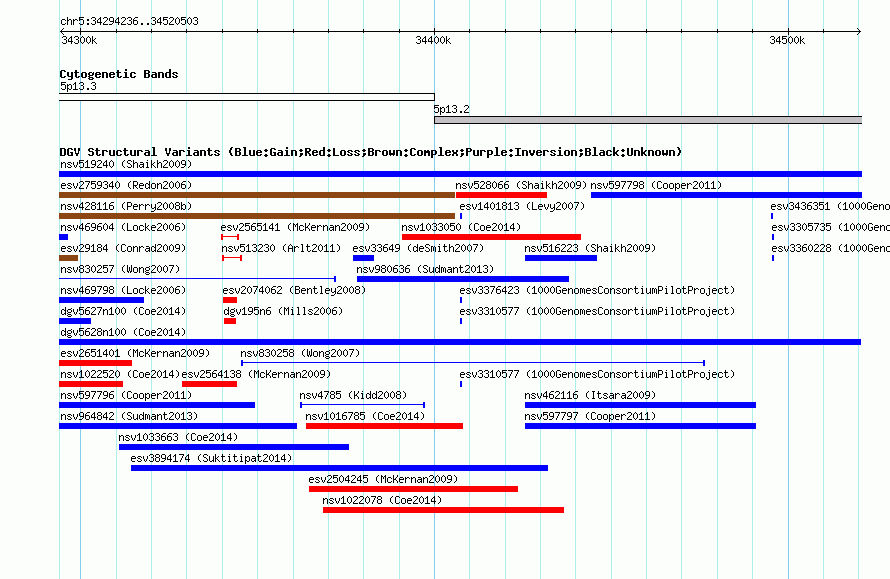
Task: Open the esv3360228 variant label
Action: click(x=830, y=248)
